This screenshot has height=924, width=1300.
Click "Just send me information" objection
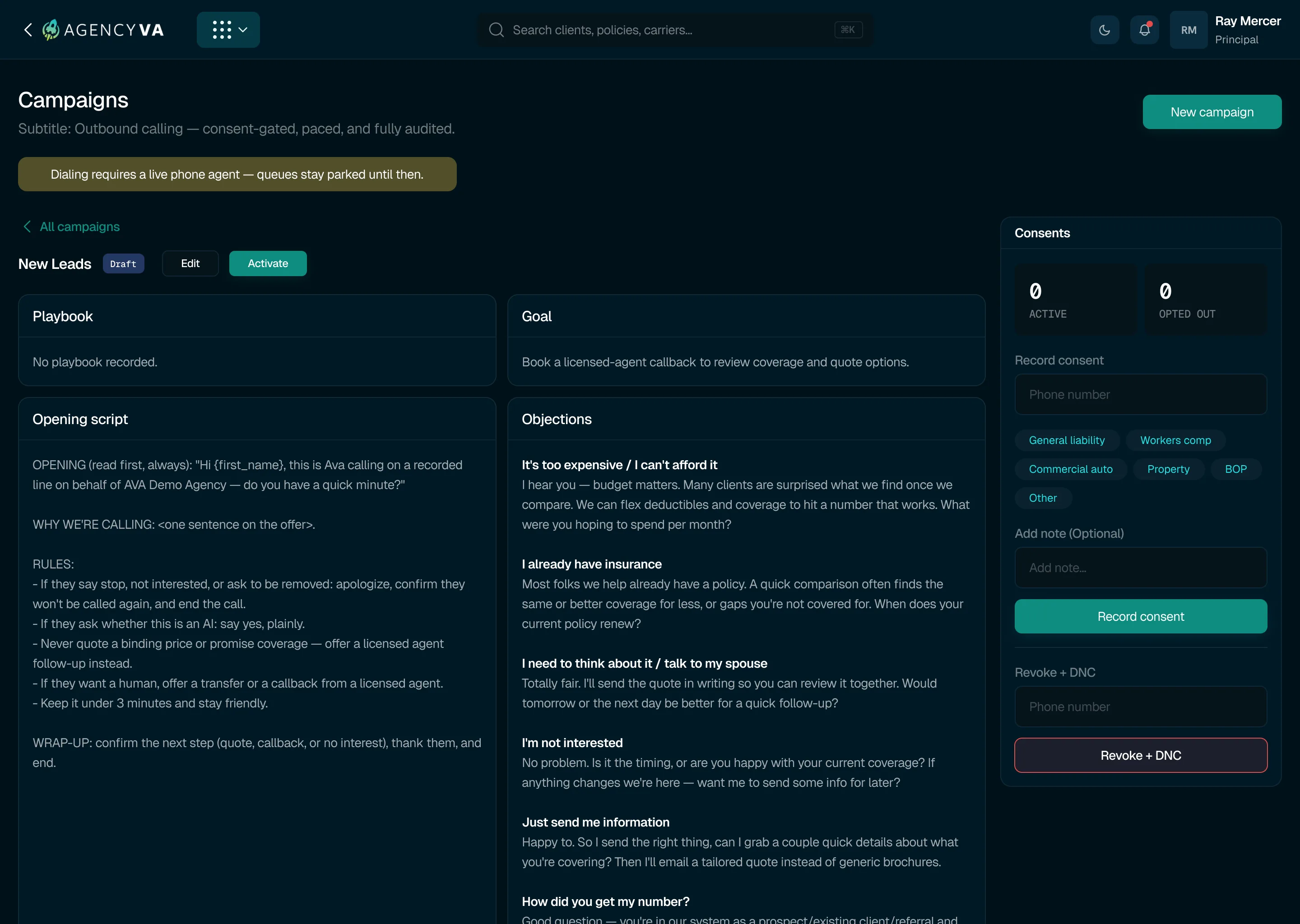(x=595, y=822)
